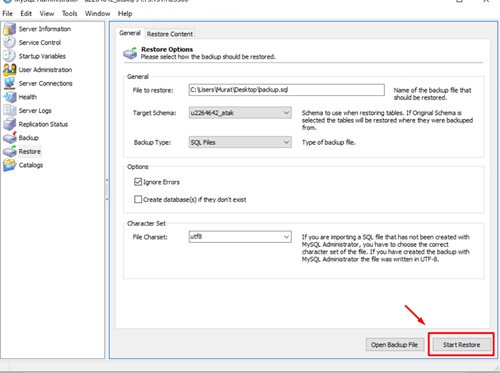The width and height of the screenshot is (500, 373).
Task: Switch to the General tab
Action: [130, 33]
